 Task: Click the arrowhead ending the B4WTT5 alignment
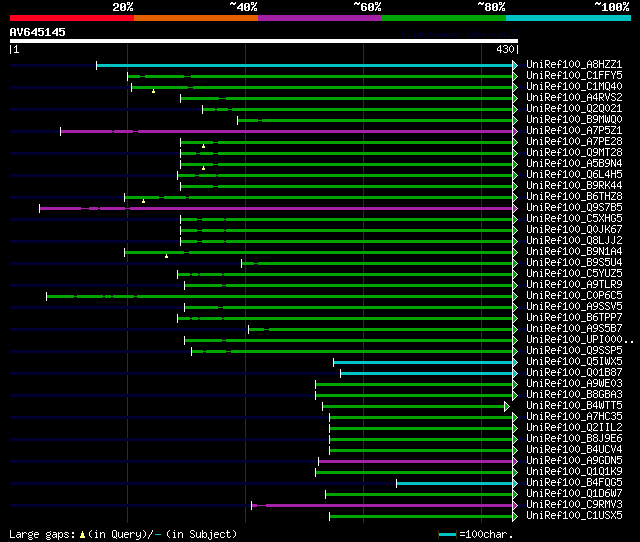pyautogui.click(x=507, y=406)
